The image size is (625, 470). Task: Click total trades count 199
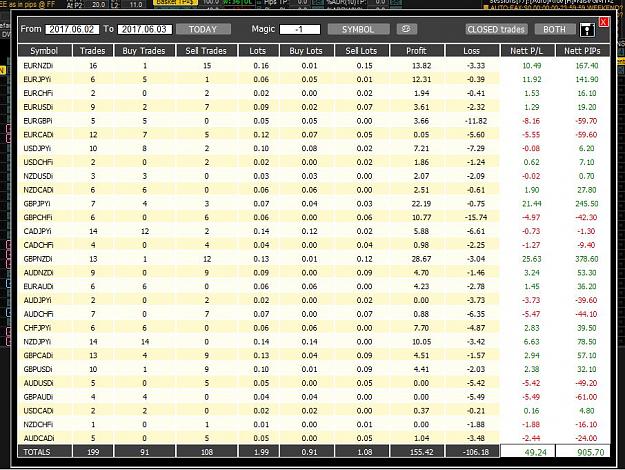[x=93, y=452]
